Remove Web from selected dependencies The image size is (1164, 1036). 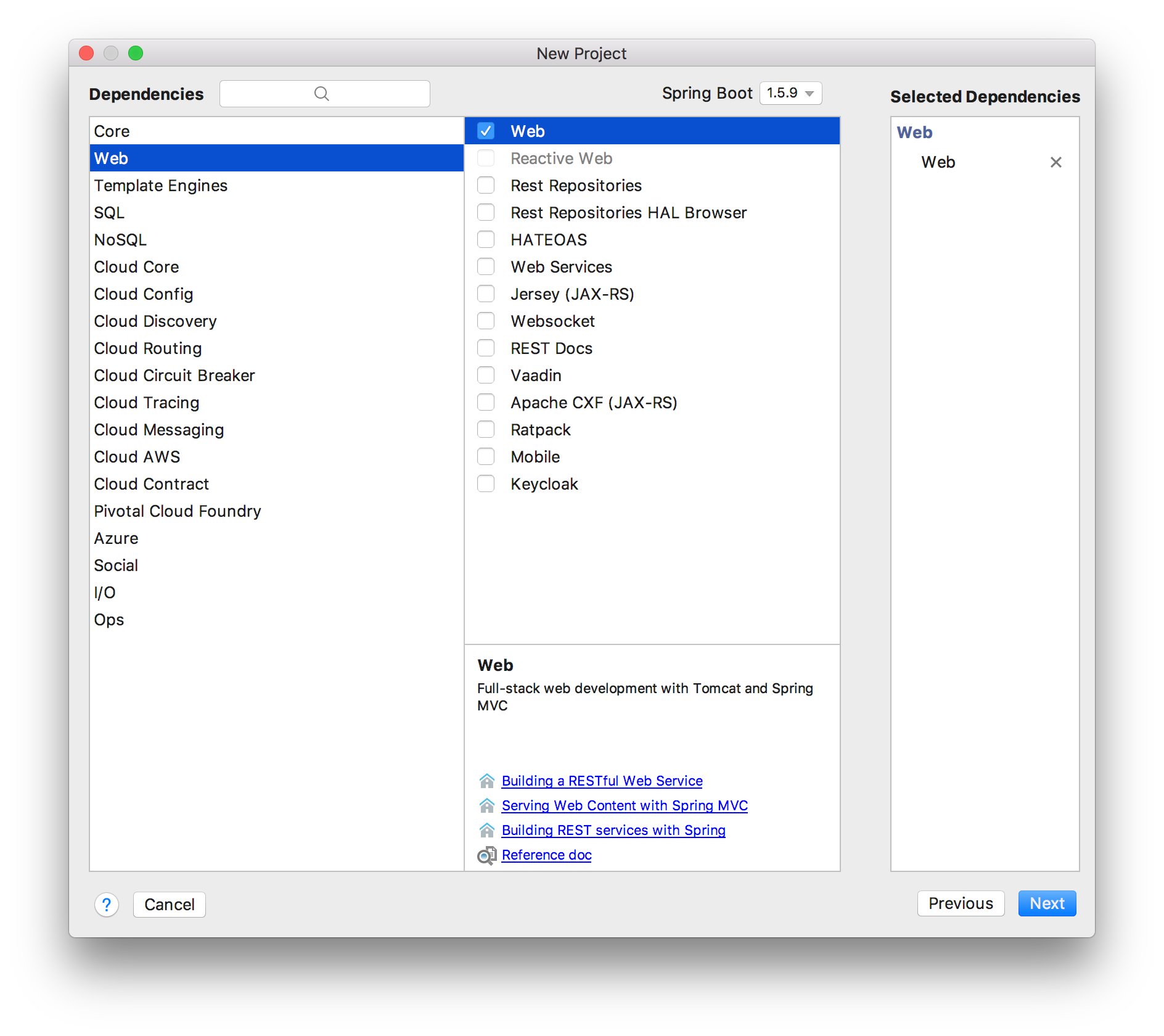tap(1055, 162)
